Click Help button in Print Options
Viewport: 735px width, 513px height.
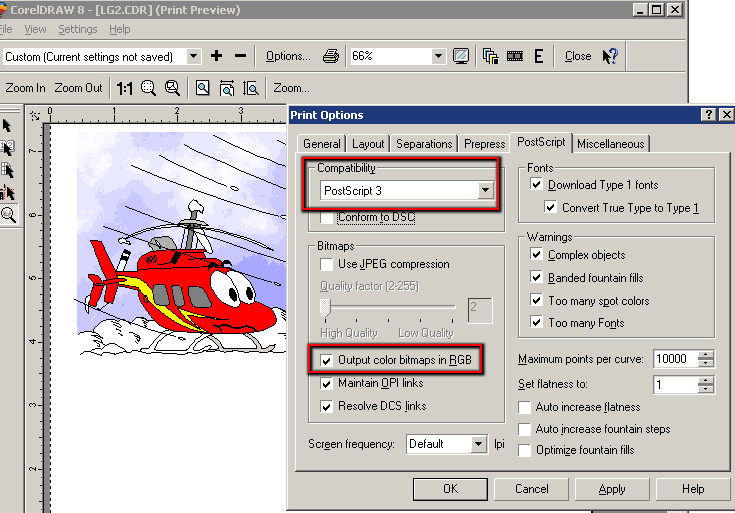[x=693, y=489]
